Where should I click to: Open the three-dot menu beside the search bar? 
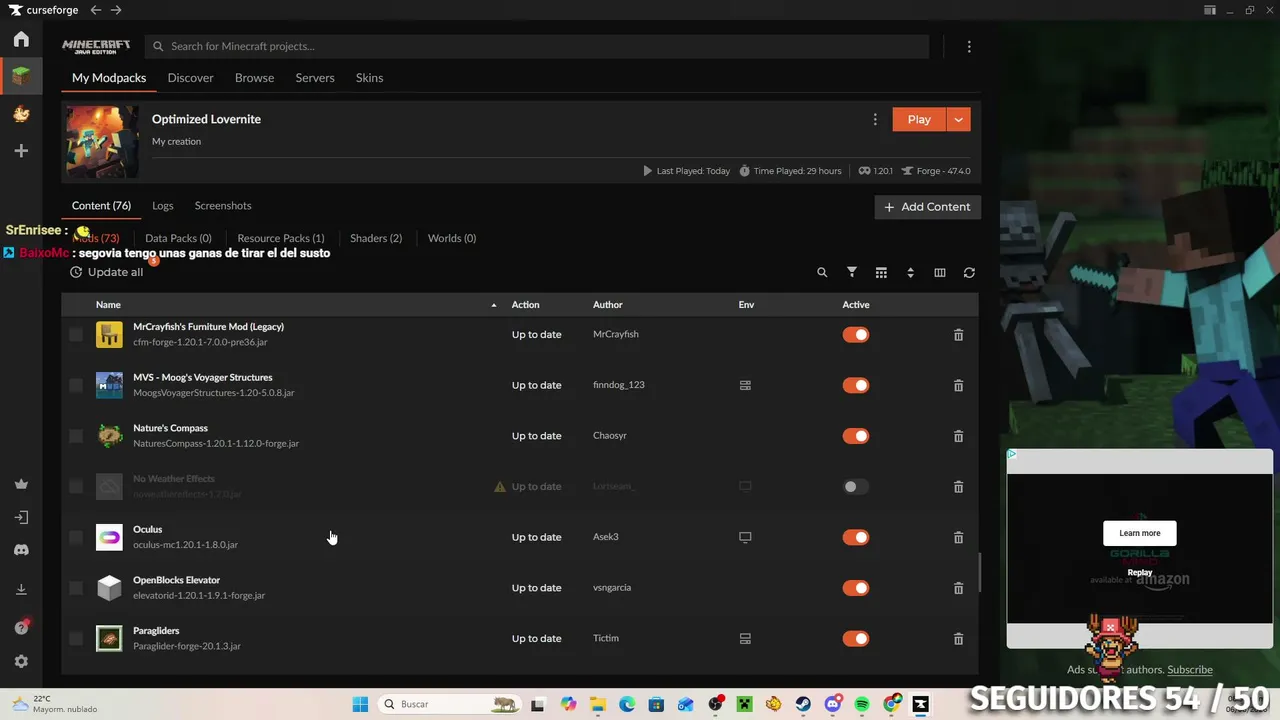[969, 46]
